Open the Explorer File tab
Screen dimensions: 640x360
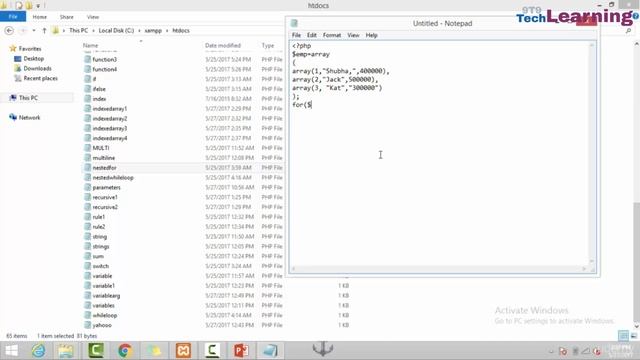(13, 17)
